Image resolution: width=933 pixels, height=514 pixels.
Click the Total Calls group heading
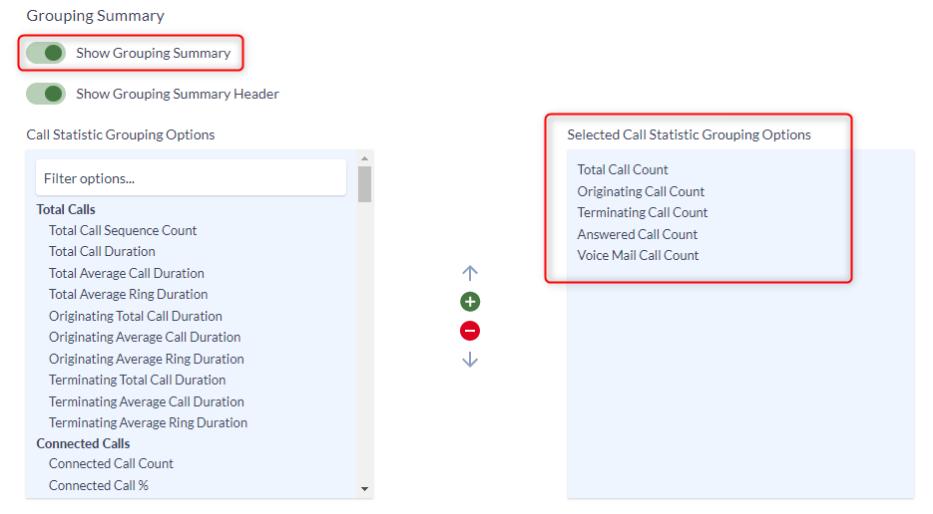click(65, 209)
